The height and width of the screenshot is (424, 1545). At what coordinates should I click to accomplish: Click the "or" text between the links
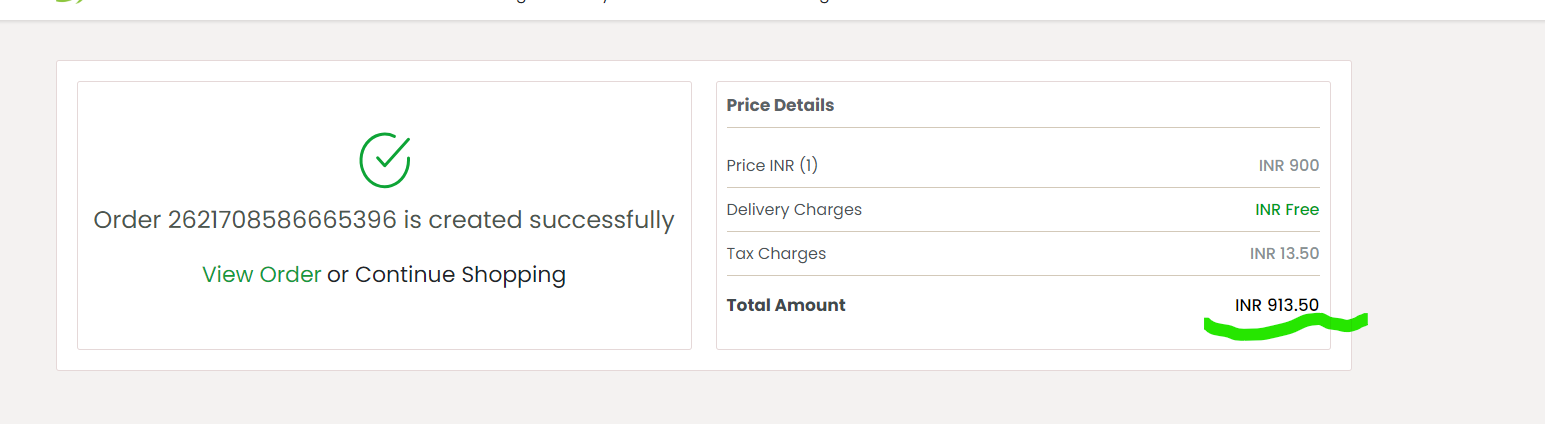(338, 276)
